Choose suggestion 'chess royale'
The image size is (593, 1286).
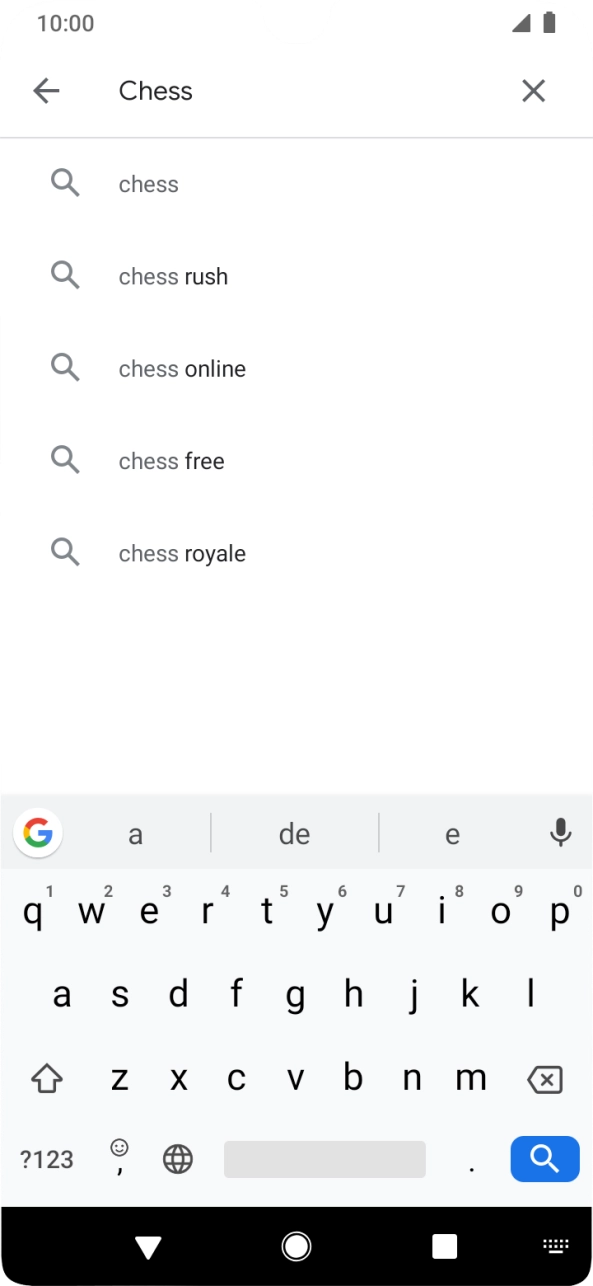[182, 552]
